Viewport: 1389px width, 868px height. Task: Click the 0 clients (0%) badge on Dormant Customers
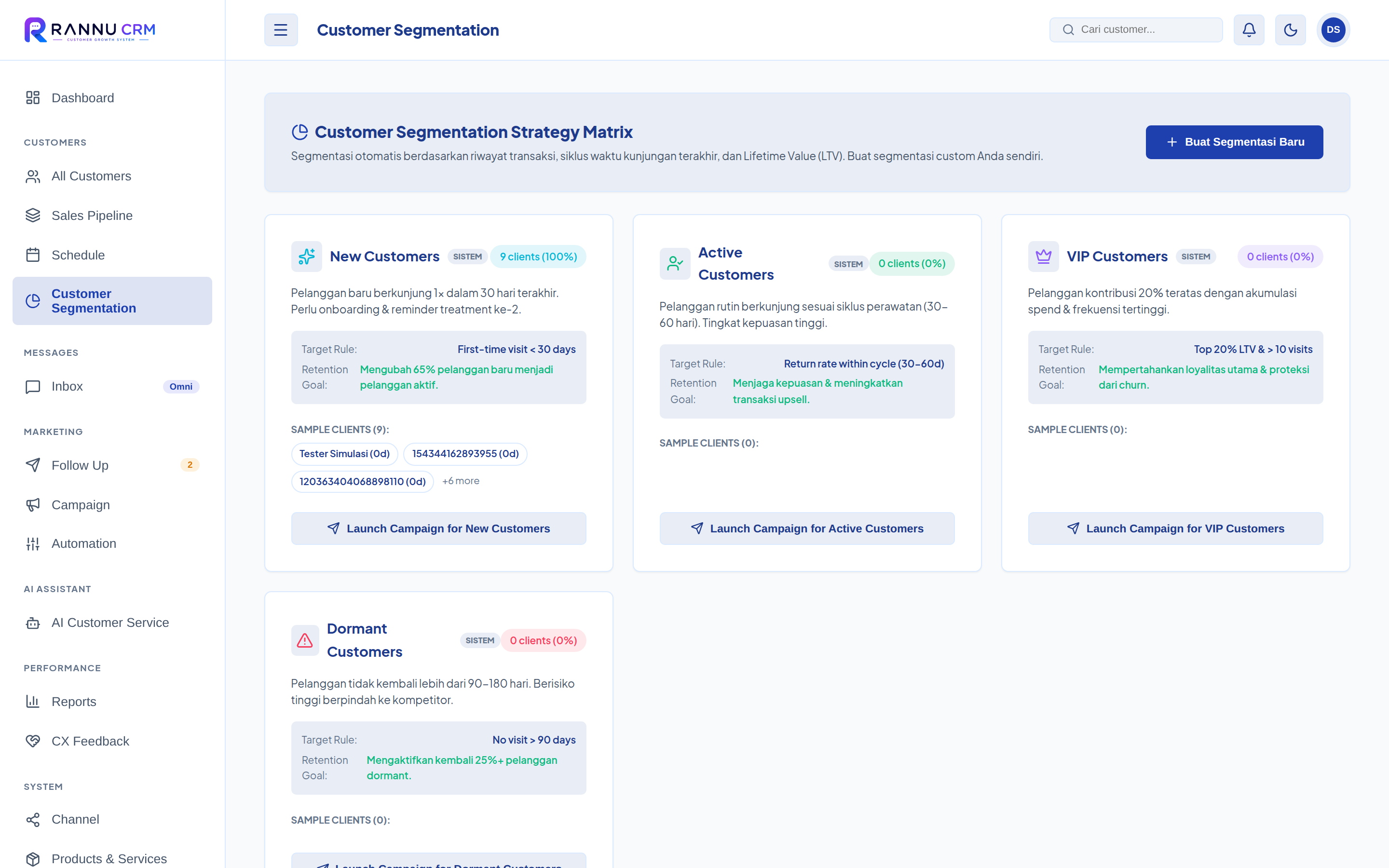[543, 641]
